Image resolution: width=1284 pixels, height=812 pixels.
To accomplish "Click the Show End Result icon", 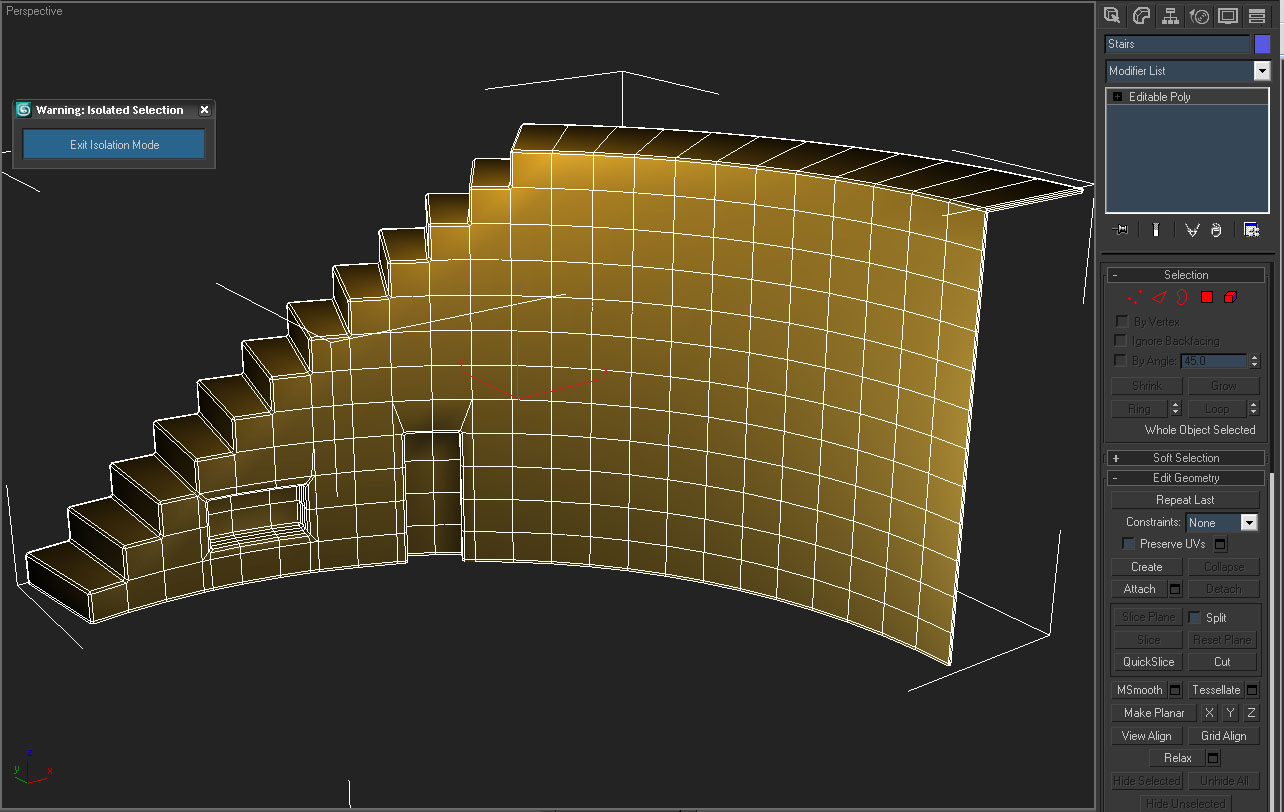I will 1156,229.
